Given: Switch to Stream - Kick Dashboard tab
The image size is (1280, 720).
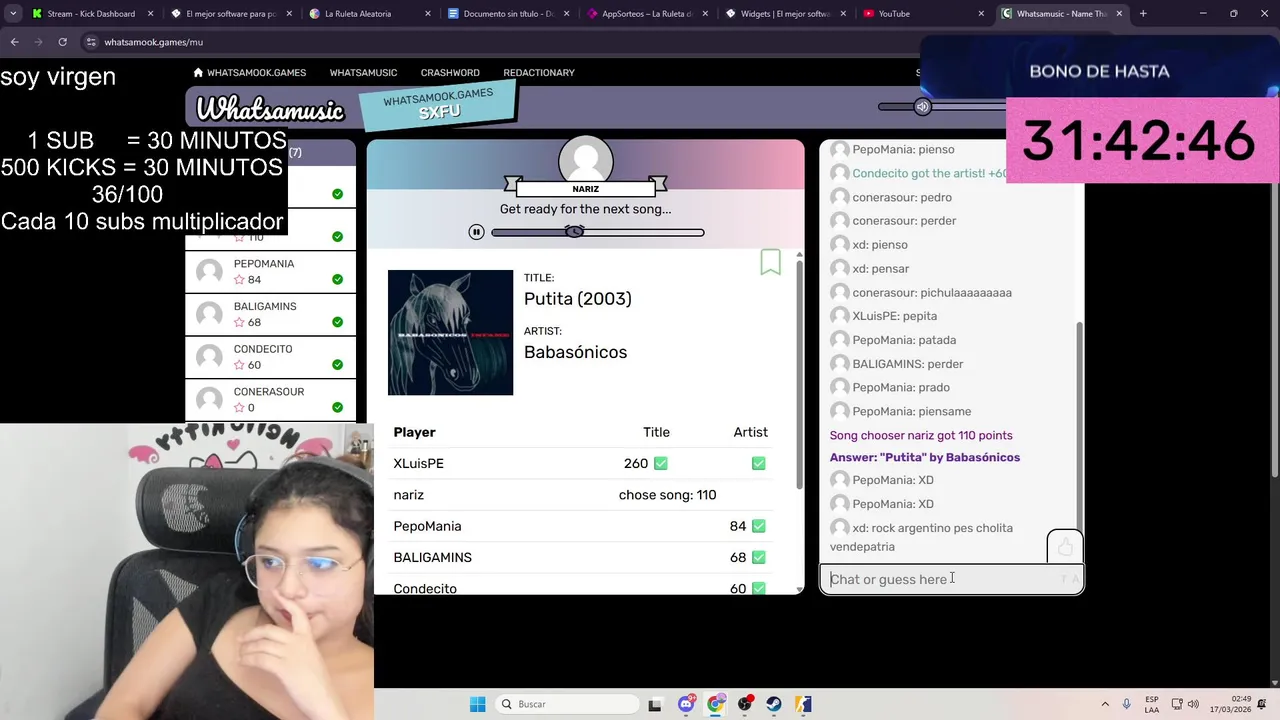Looking at the screenshot, I should click(x=93, y=14).
